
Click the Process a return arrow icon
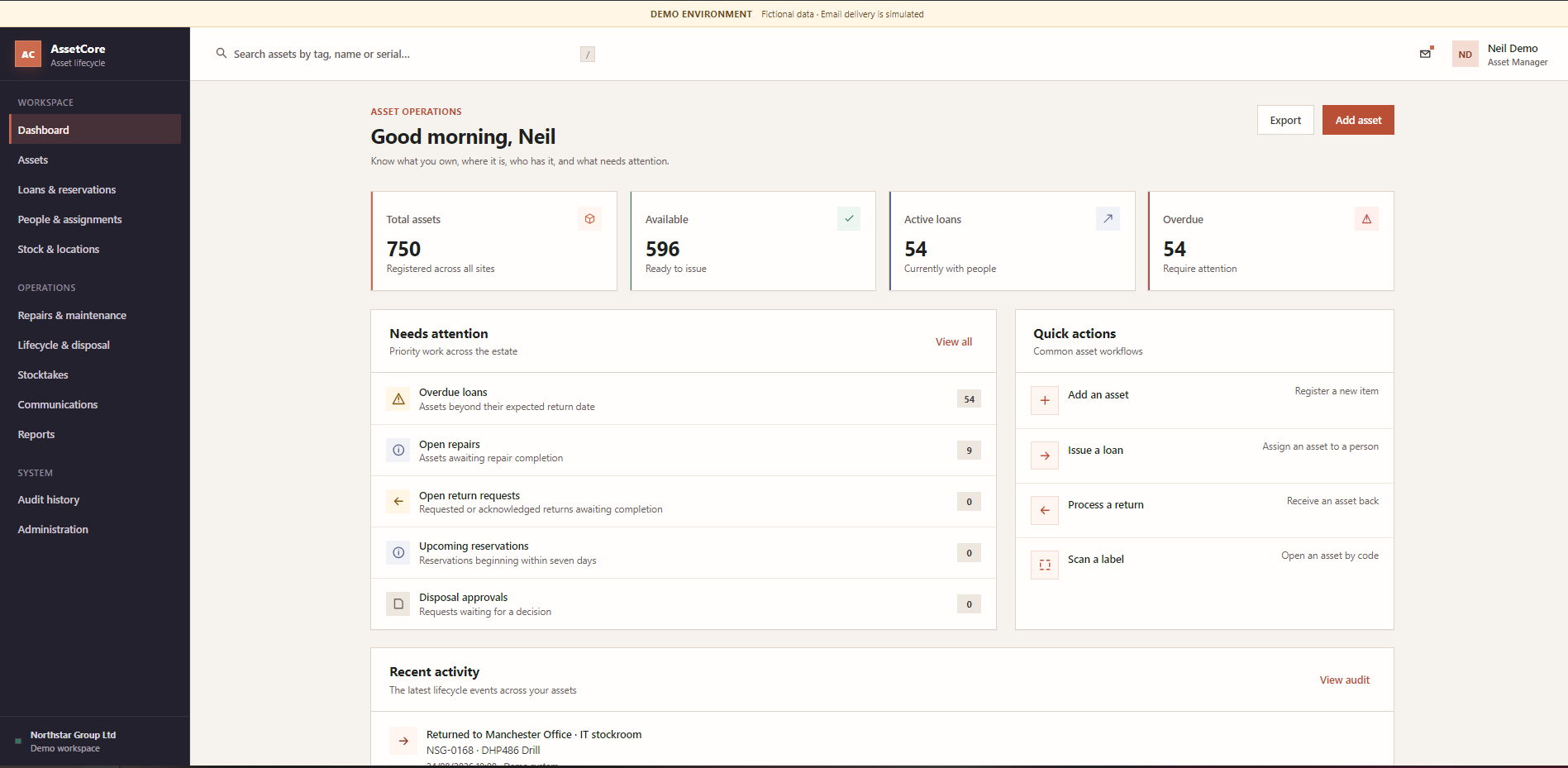pos(1045,510)
